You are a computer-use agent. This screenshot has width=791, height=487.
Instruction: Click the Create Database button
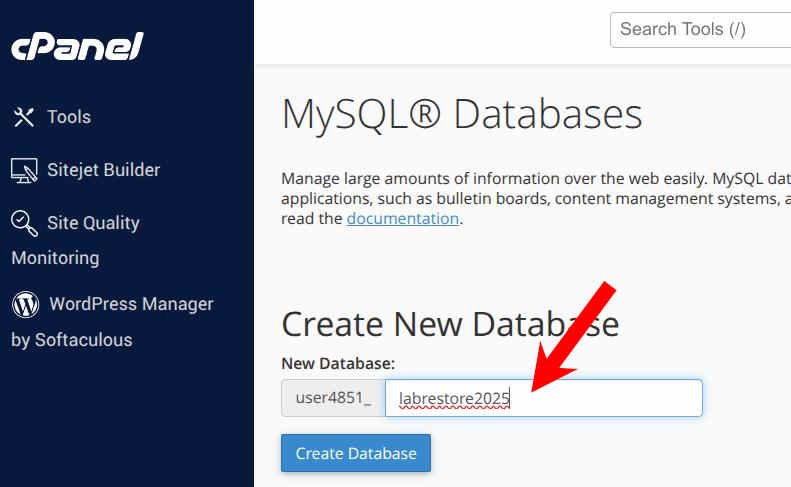[x=356, y=453]
